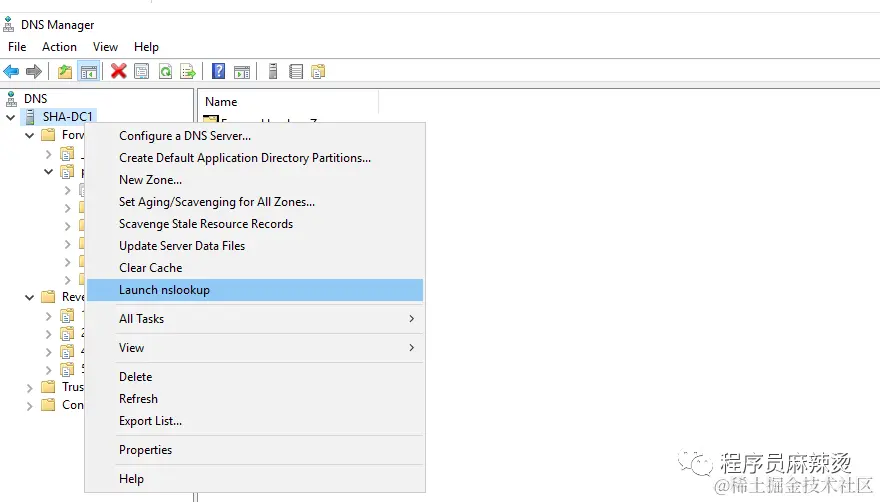Open the Help menu in menu bar
The height and width of the screenshot is (502, 880).
click(x=146, y=47)
